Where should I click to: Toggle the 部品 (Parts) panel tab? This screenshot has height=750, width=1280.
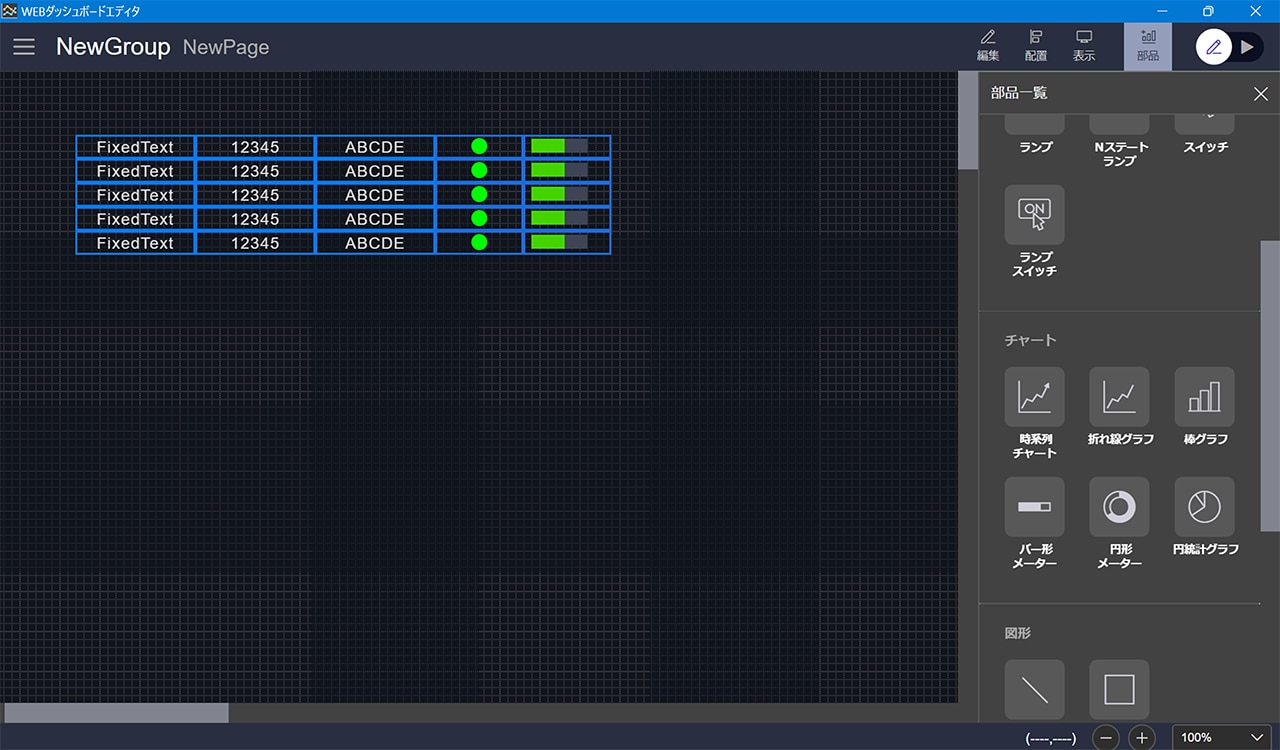point(1148,46)
